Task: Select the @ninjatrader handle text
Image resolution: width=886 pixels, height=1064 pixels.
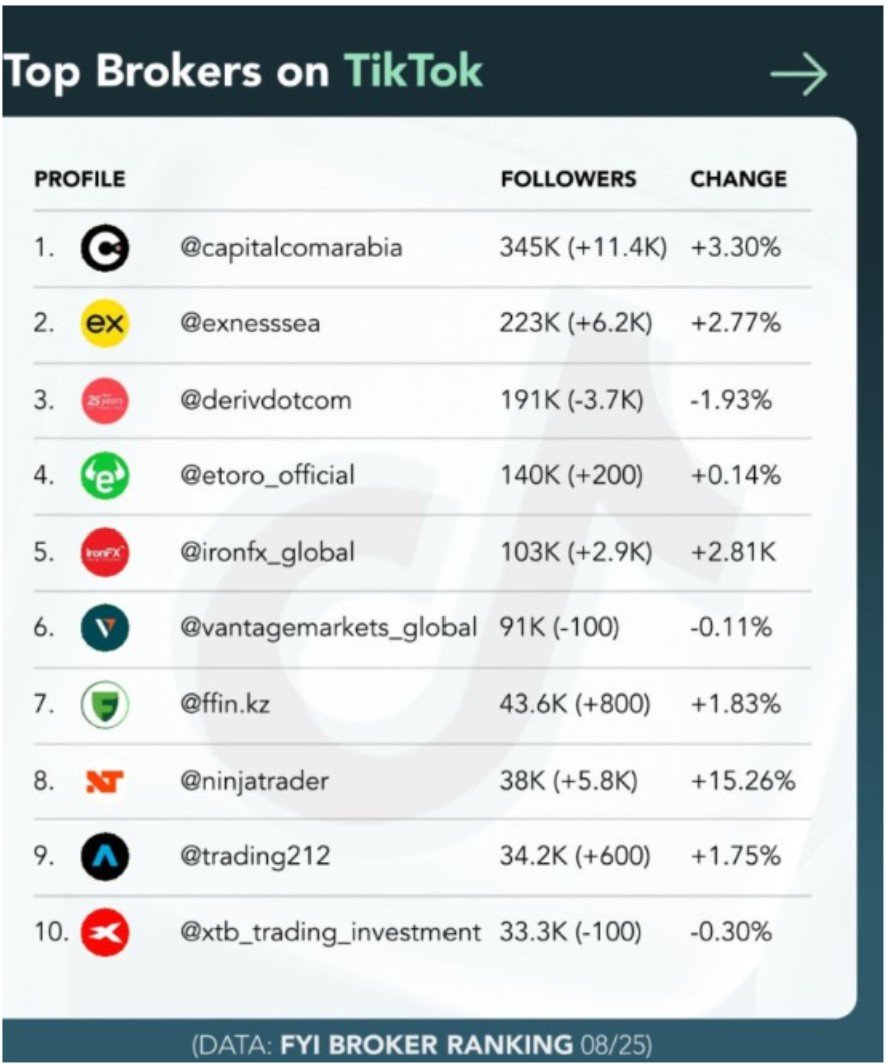Action: (254, 781)
